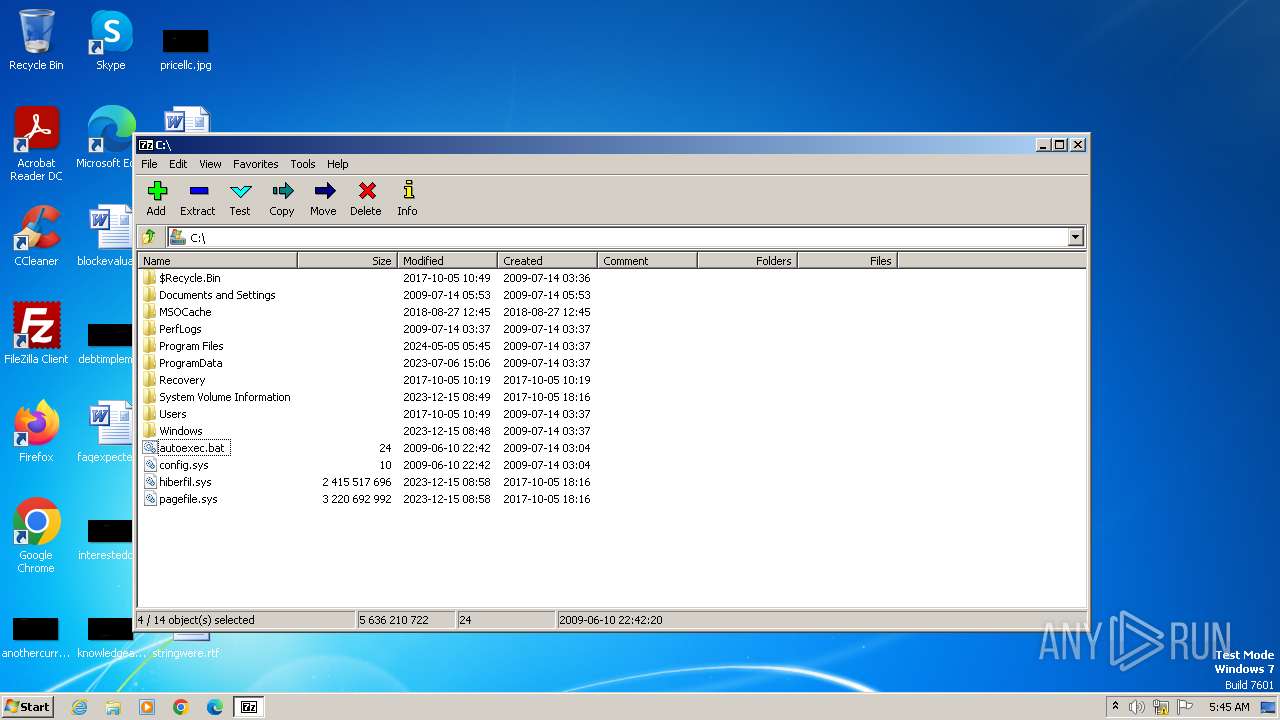Open FileZilla Client desktop icon
The image size is (1280, 720).
36,334
